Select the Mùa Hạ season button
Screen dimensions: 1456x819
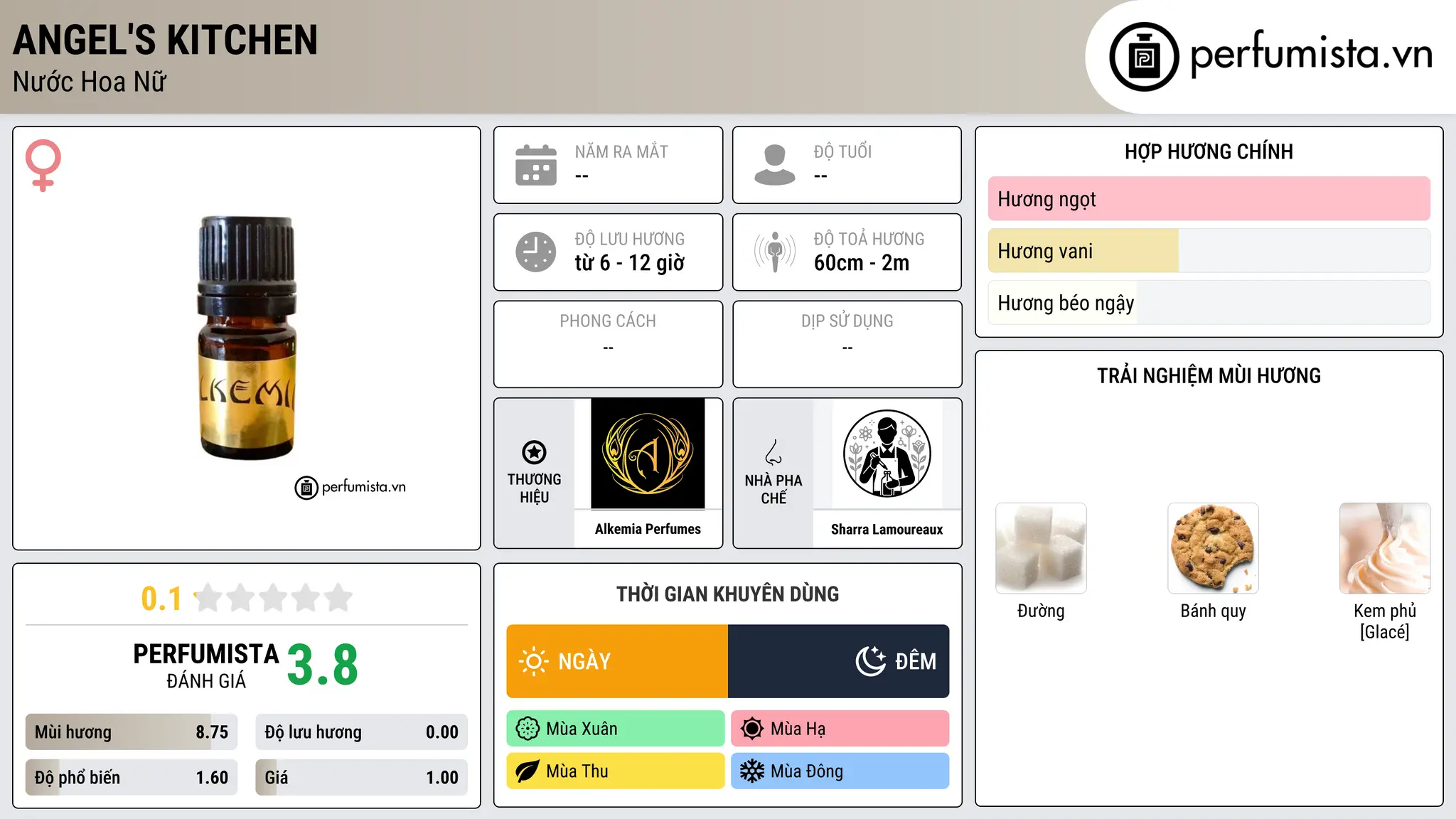pyautogui.click(x=840, y=729)
